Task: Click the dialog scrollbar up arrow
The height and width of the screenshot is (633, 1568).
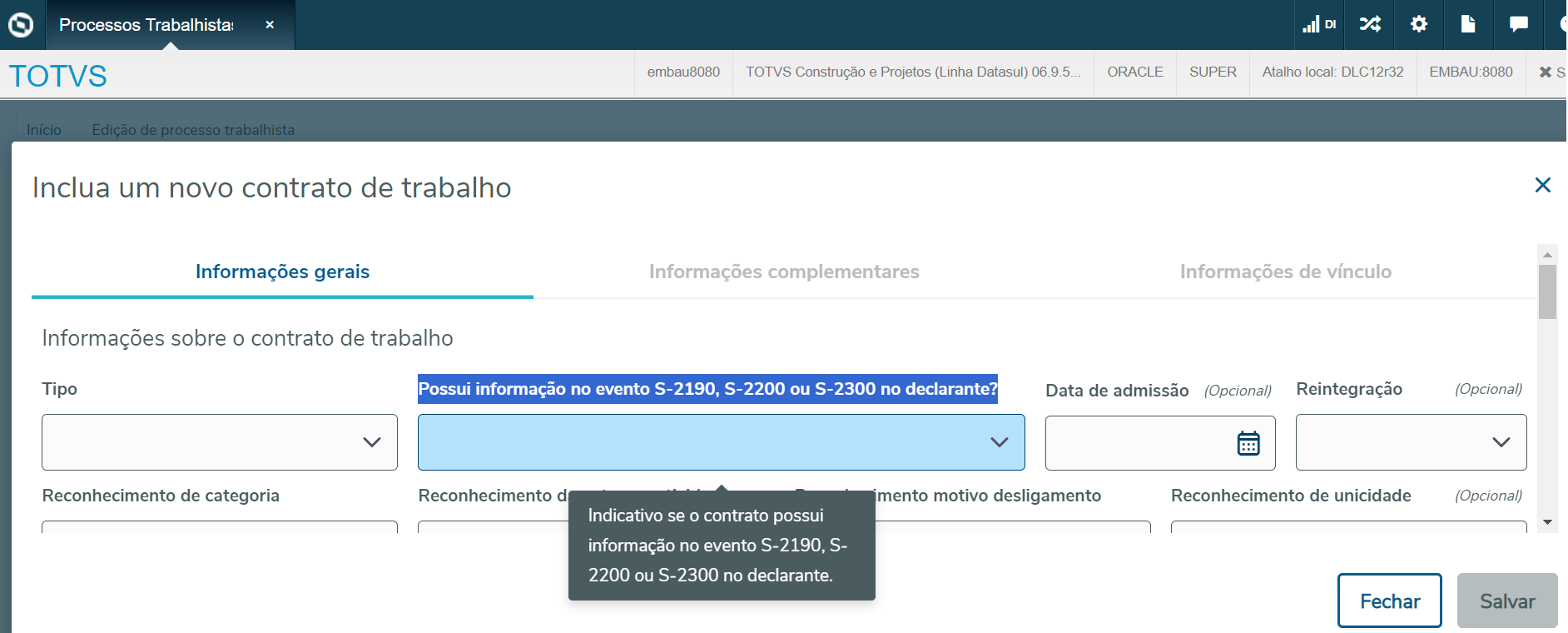Action: (1547, 254)
